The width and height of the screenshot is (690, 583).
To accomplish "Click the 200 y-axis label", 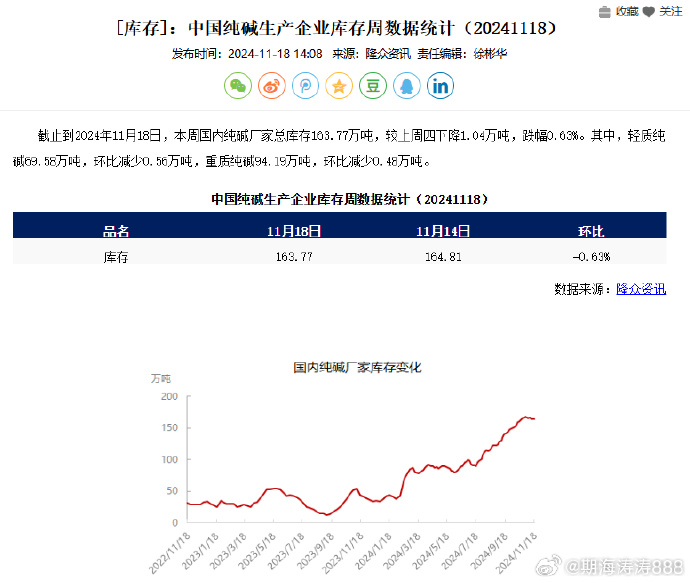I will 169,396.
